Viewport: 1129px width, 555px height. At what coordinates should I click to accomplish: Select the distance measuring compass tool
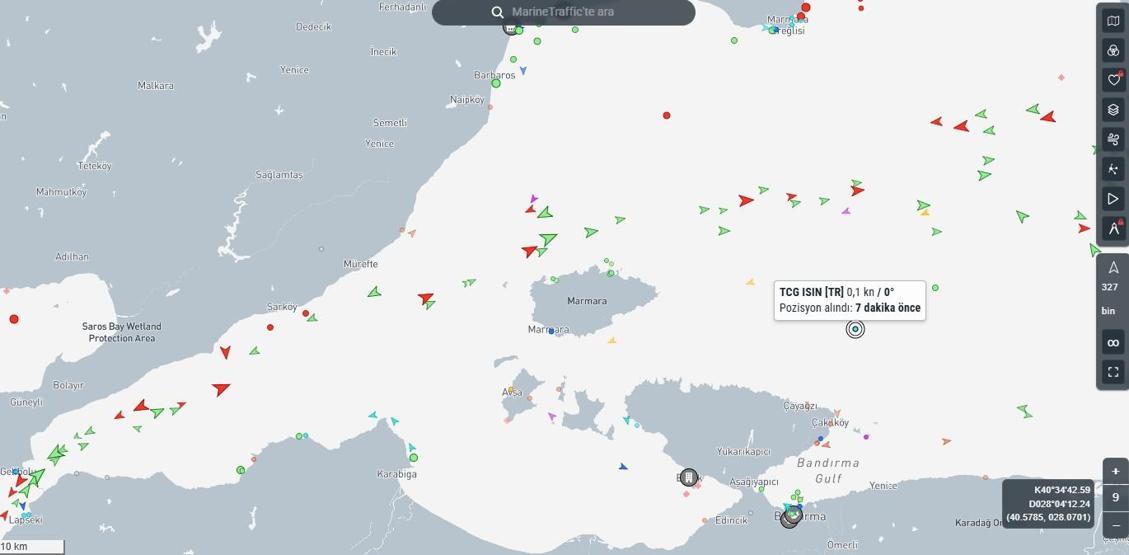(1113, 229)
